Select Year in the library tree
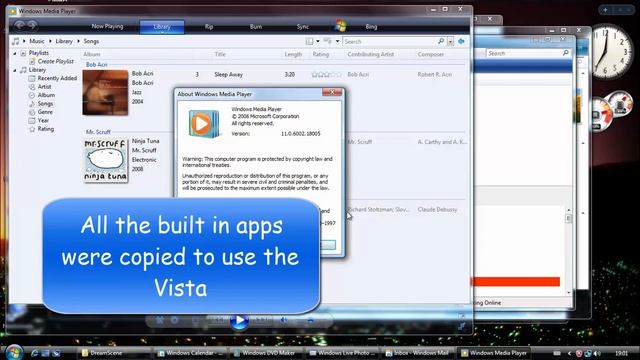This screenshot has width=640, height=360. 43,120
